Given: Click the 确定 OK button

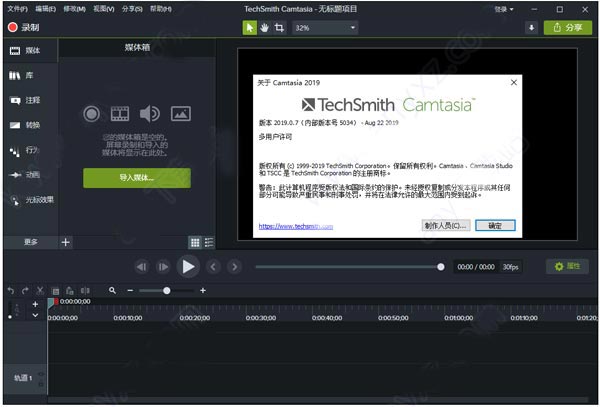Looking at the screenshot, I should [x=495, y=226].
